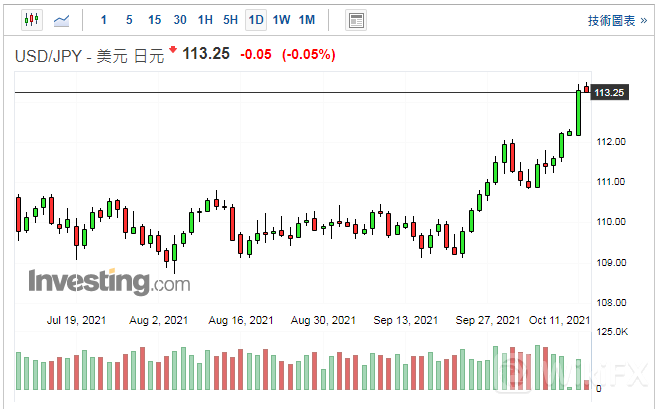
Task: Choose the 1M monthly interval
Action: click(307, 20)
